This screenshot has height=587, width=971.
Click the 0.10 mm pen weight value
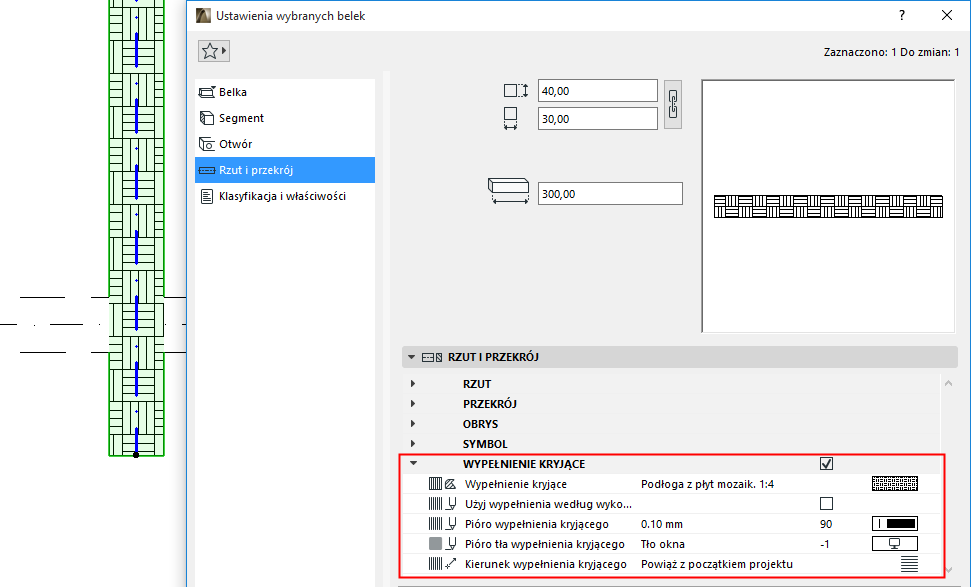point(662,524)
